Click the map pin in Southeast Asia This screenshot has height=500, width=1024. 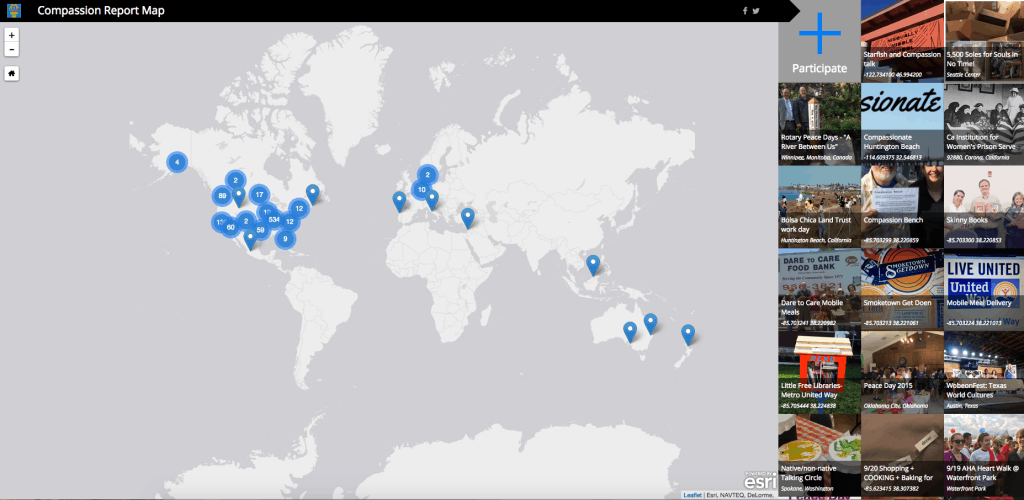[x=593, y=265]
